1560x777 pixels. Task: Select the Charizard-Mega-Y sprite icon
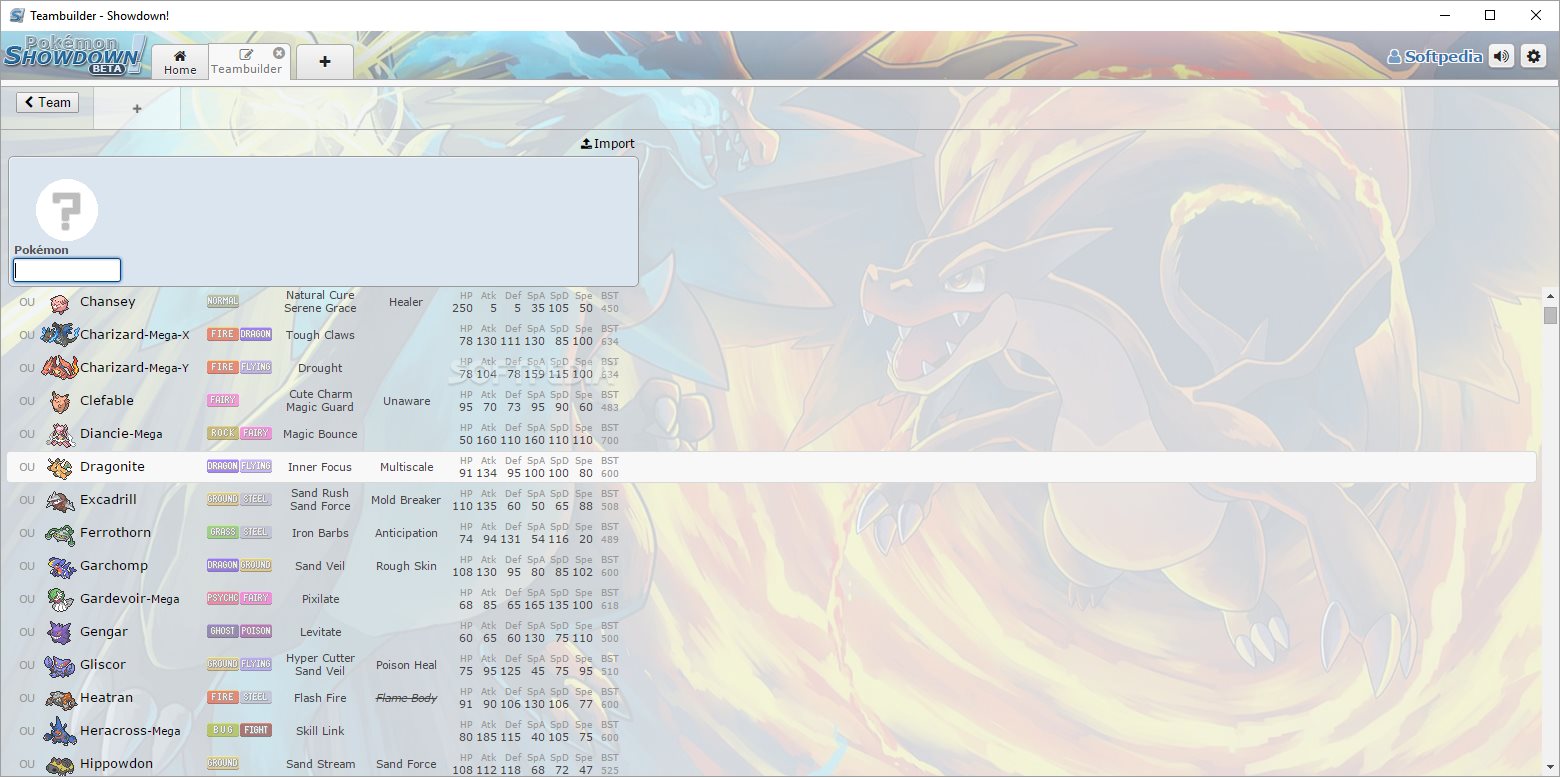(60, 368)
